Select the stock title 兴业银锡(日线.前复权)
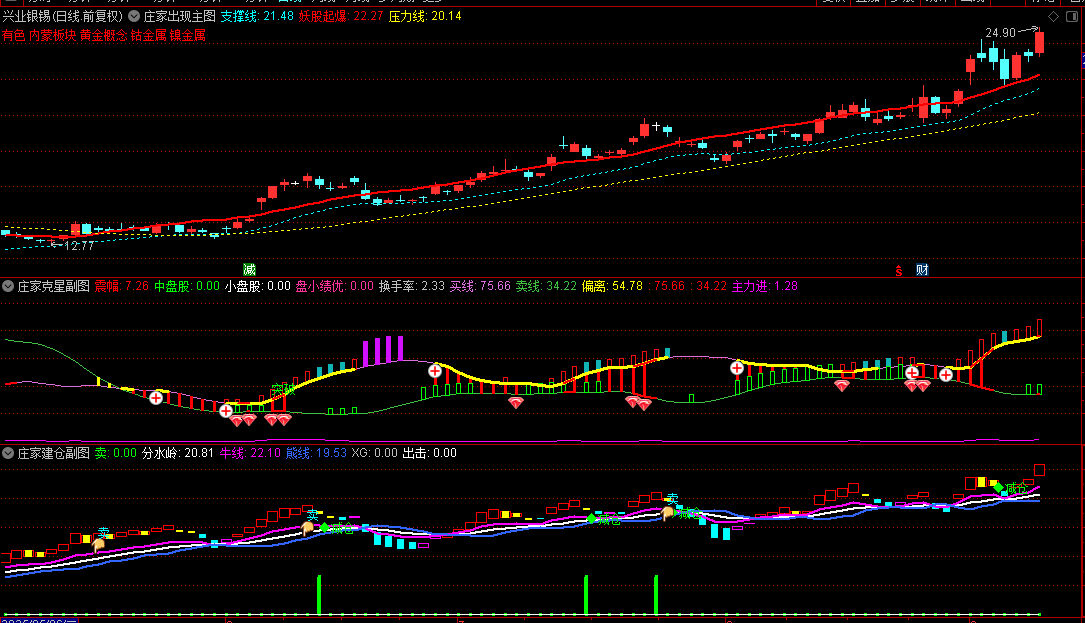This screenshot has width=1085, height=623. click(63, 16)
